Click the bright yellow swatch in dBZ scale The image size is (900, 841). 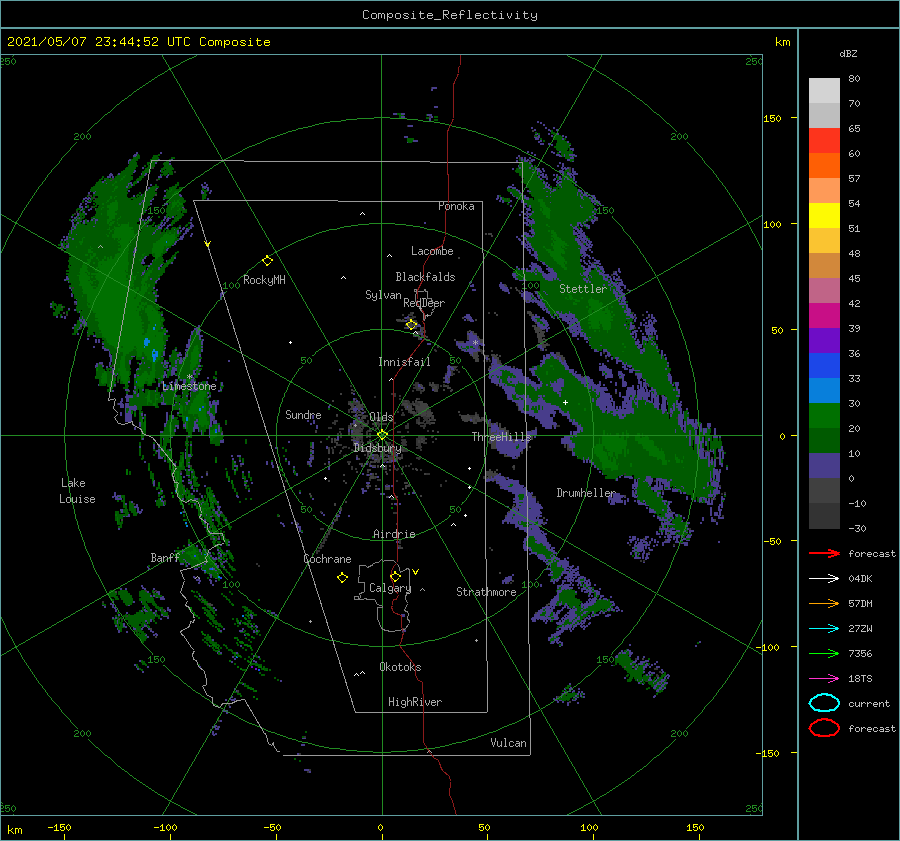click(824, 216)
